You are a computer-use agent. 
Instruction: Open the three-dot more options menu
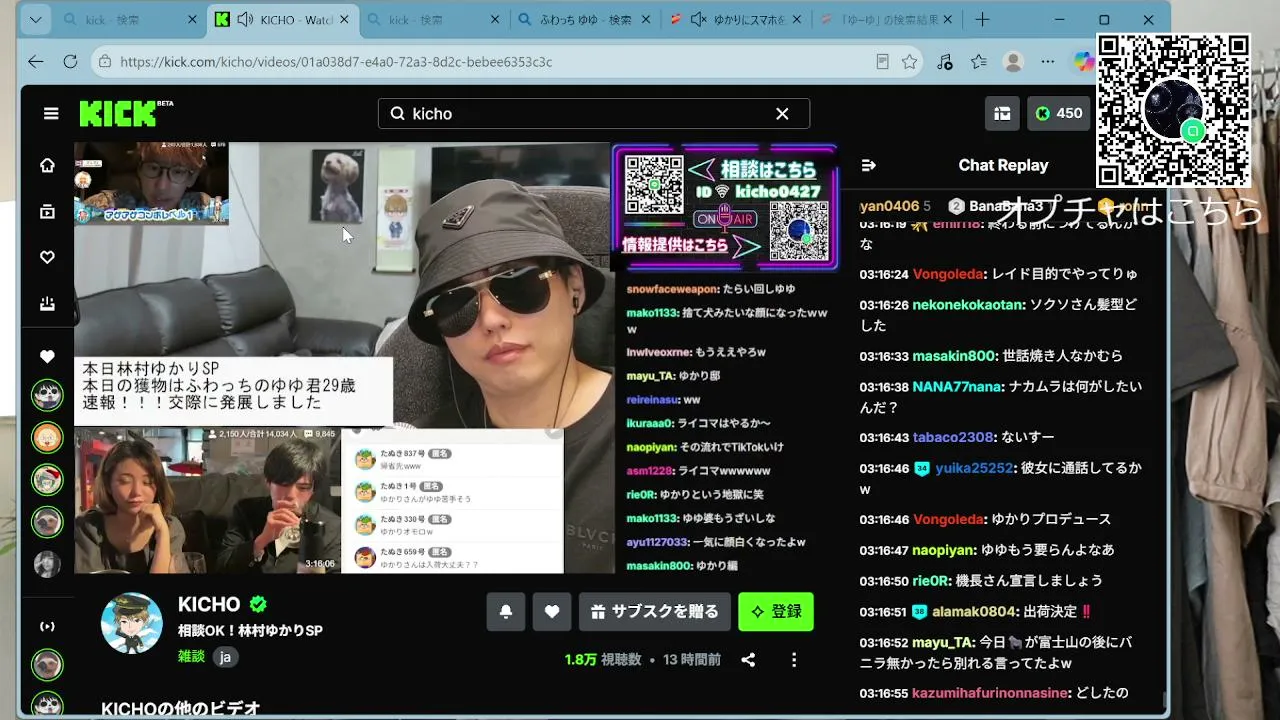tap(794, 660)
